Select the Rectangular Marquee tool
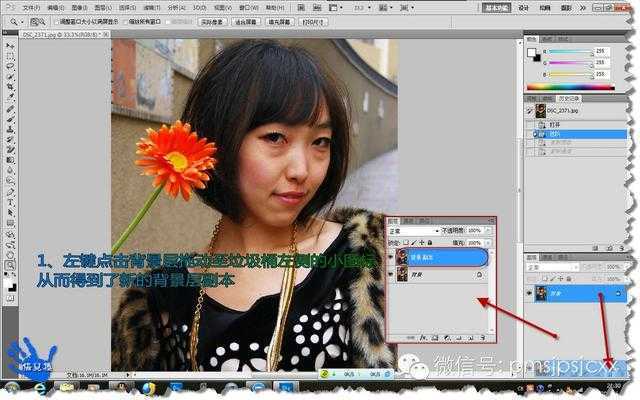 10,56
